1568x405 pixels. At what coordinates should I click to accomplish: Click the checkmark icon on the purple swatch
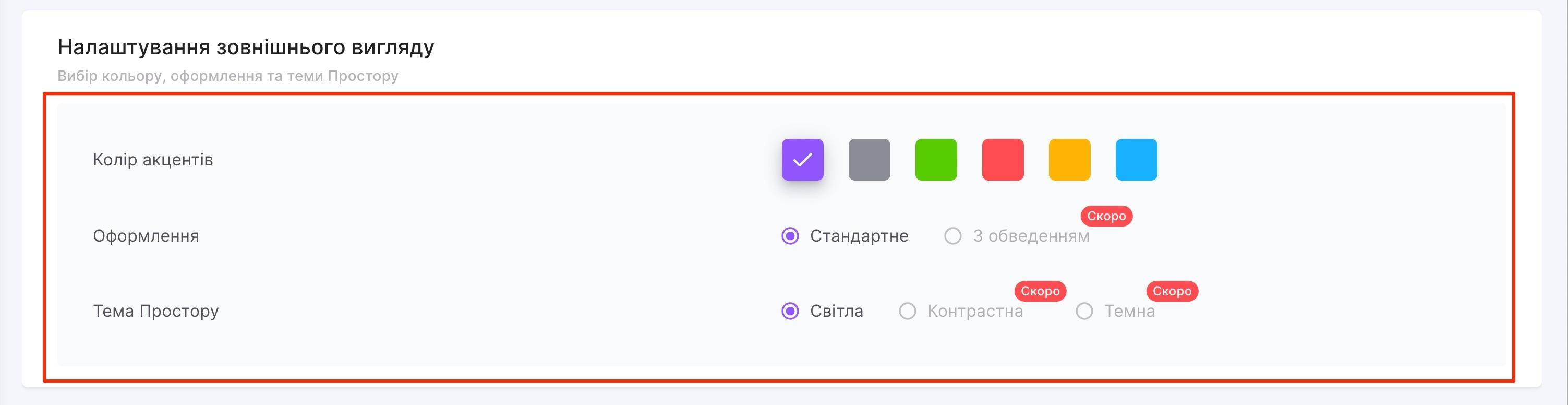tap(802, 160)
